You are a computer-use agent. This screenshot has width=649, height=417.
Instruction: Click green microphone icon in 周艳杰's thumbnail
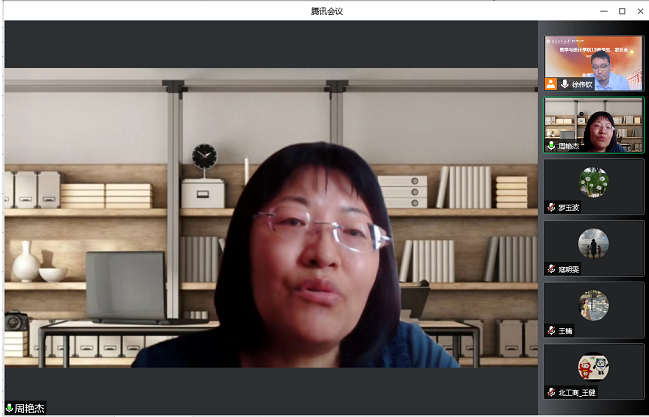551,146
